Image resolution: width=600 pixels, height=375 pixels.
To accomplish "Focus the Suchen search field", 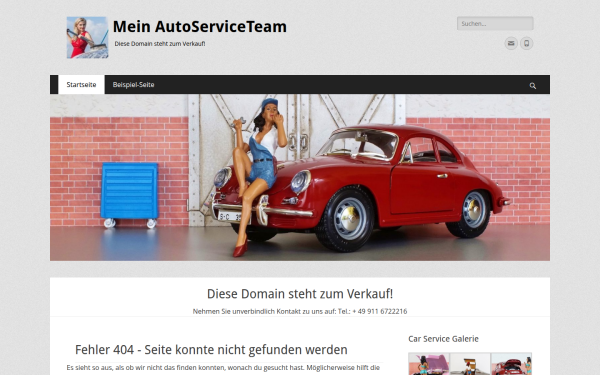I will tap(495, 23).
